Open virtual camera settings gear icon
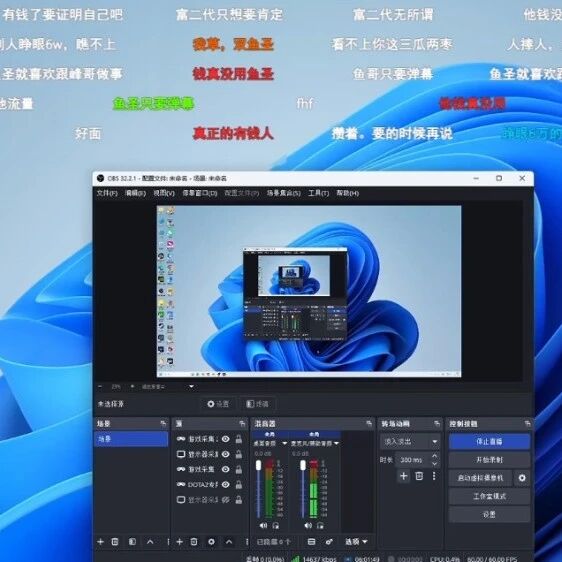This screenshot has height=562, width=562. click(x=522, y=478)
